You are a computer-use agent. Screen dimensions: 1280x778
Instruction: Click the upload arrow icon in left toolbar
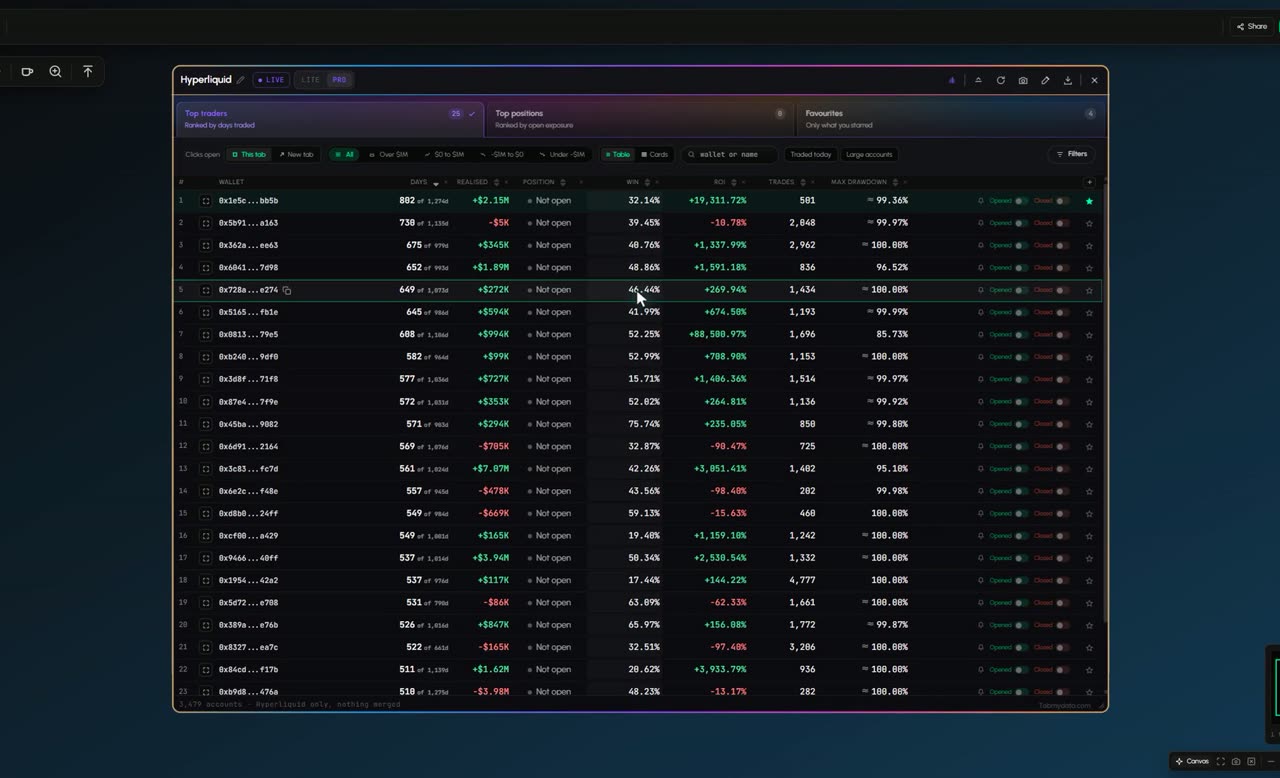(x=88, y=71)
